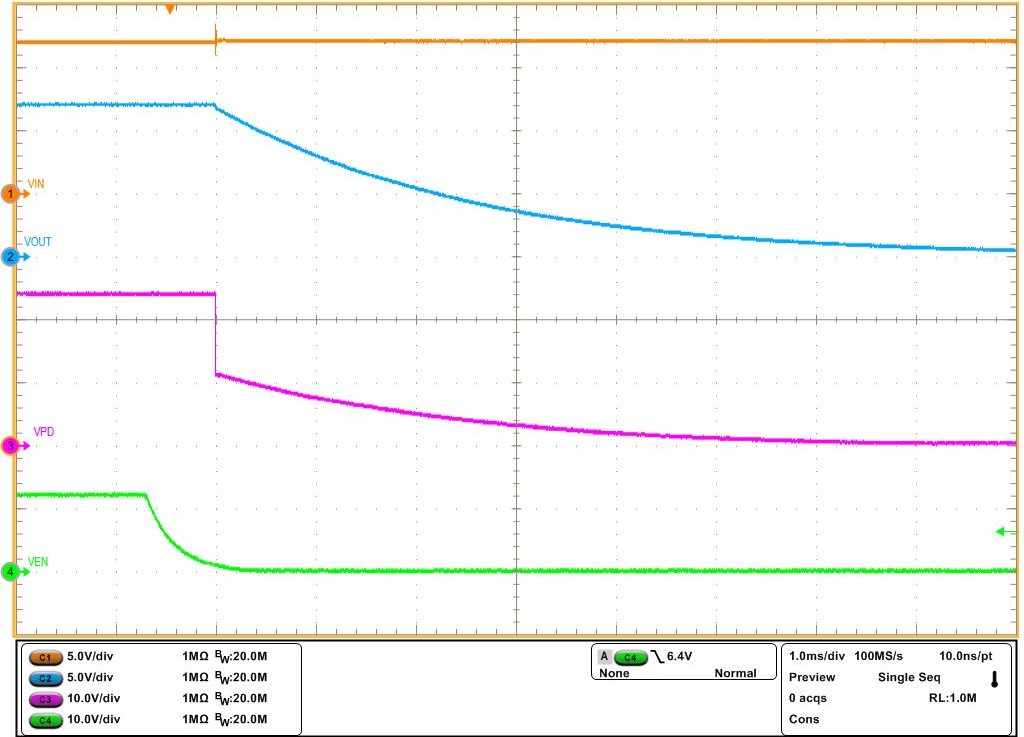
Task: Click the green C4 channel badge in channel list
Action: 44,720
